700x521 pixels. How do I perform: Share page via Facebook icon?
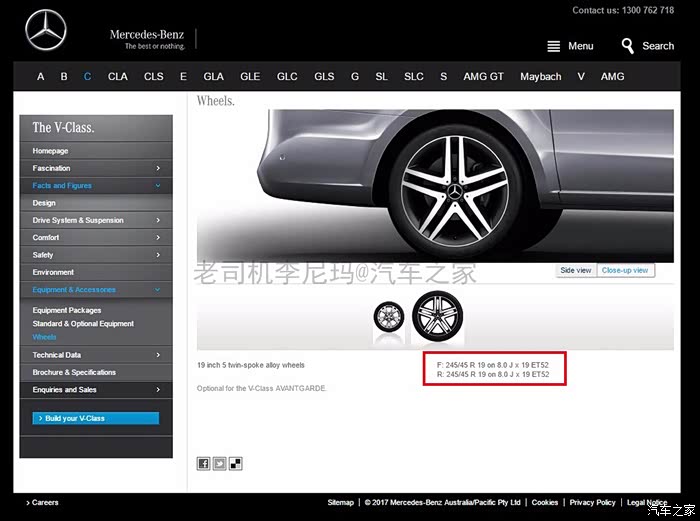[x=203, y=463]
